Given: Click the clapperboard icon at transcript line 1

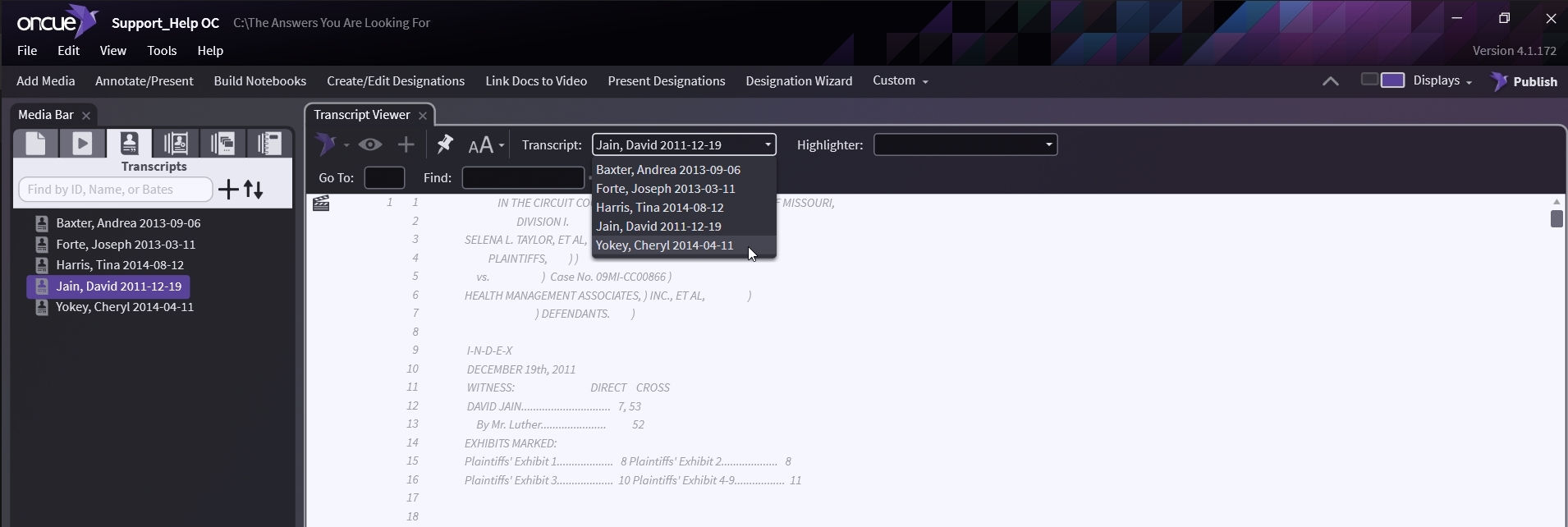Looking at the screenshot, I should [x=321, y=204].
